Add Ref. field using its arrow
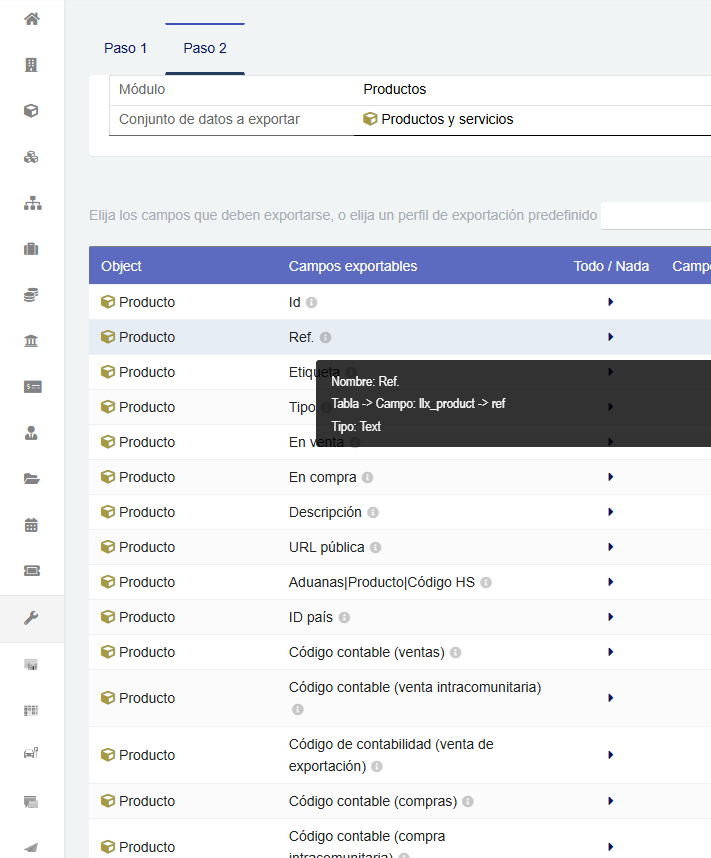This screenshot has width=711, height=858. (610, 337)
